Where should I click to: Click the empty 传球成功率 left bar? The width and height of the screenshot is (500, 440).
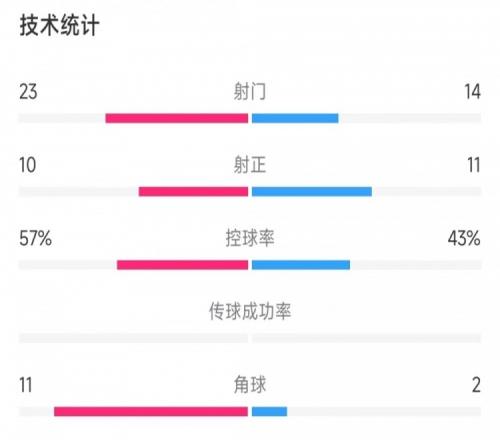(133, 338)
